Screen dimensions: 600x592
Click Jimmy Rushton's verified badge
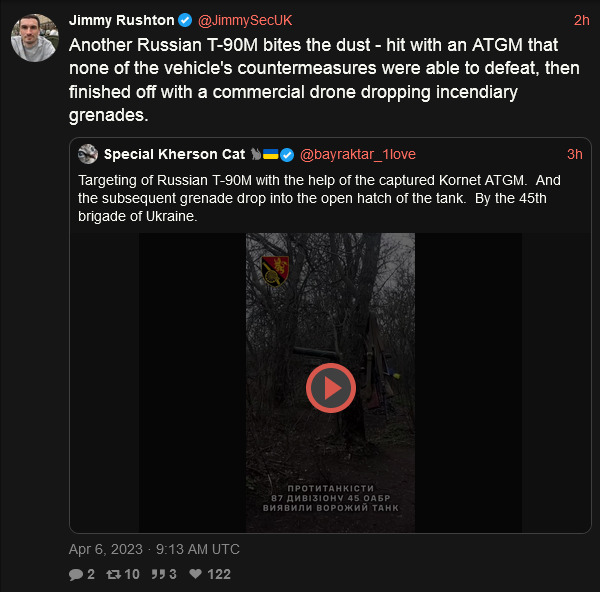(185, 21)
